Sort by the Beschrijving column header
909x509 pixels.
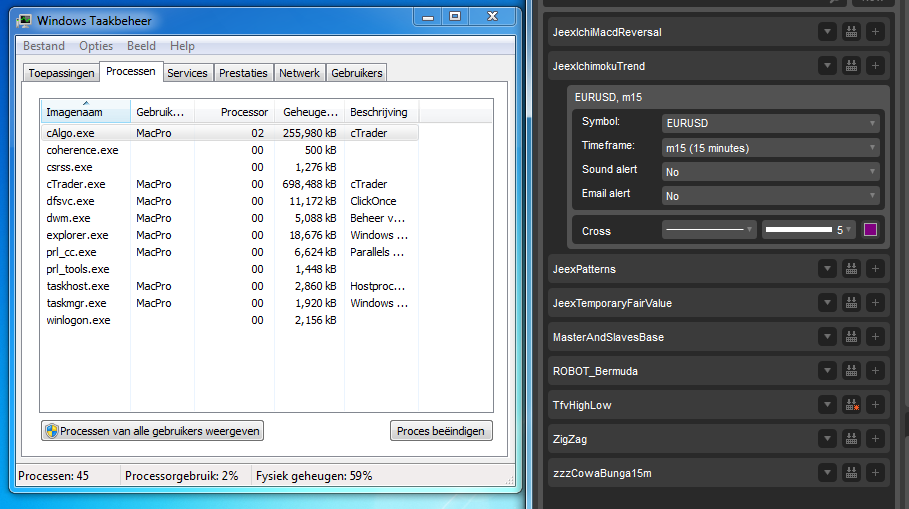[x=381, y=112]
